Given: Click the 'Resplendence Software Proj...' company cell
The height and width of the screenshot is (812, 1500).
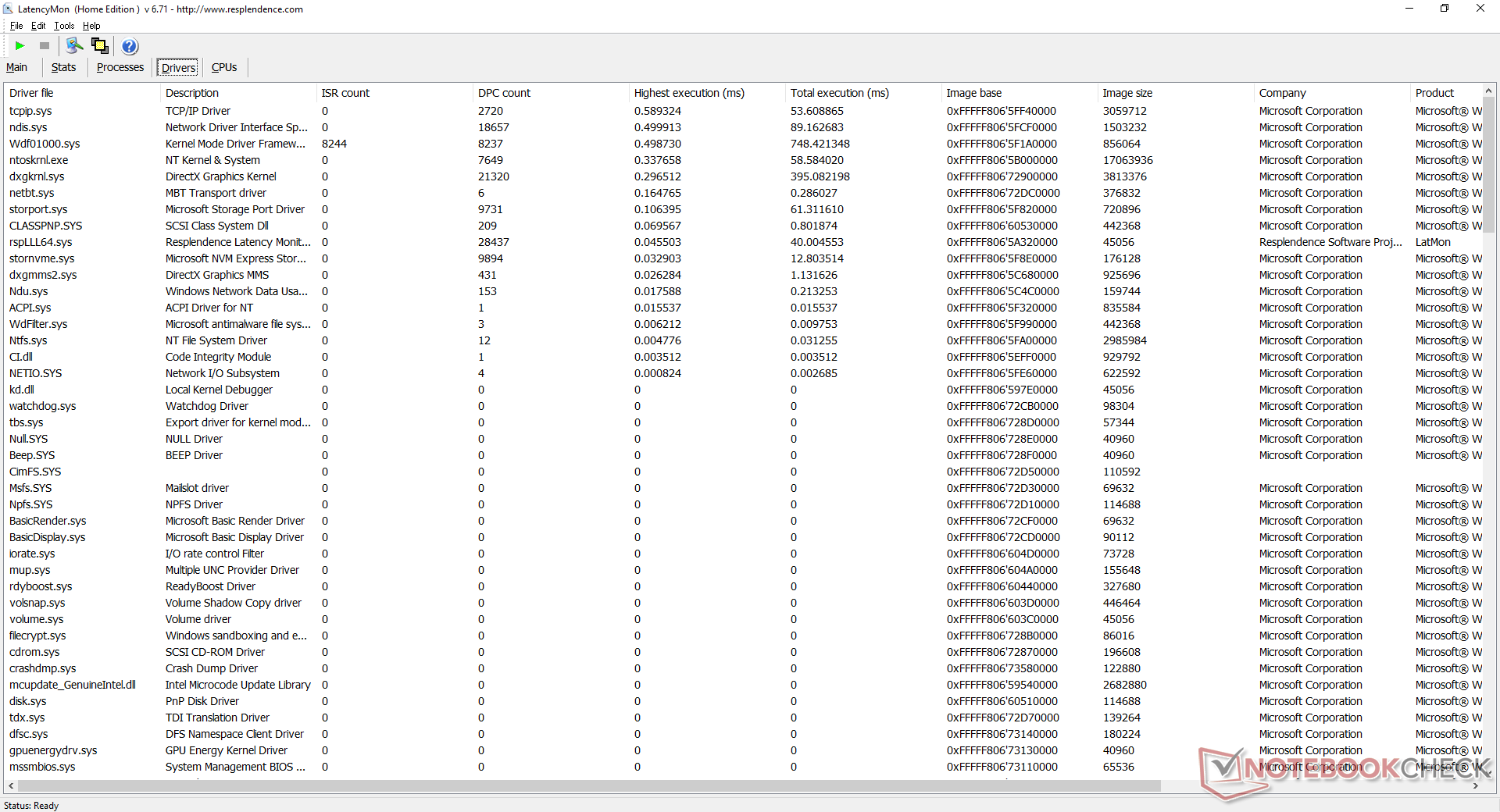Looking at the screenshot, I should [x=1330, y=242].
